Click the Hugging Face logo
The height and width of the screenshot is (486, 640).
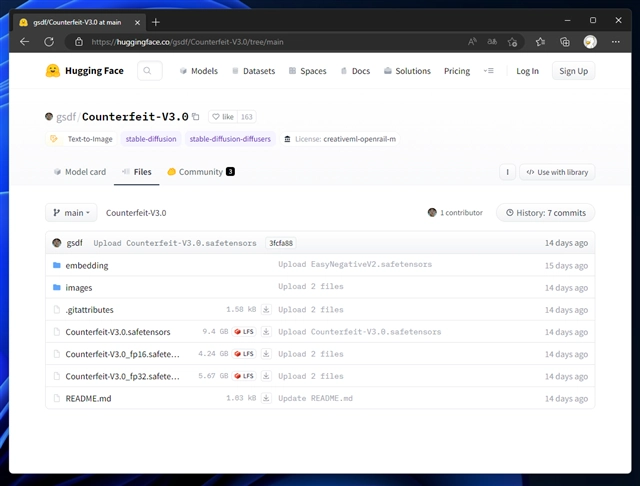tap(84, 71)
